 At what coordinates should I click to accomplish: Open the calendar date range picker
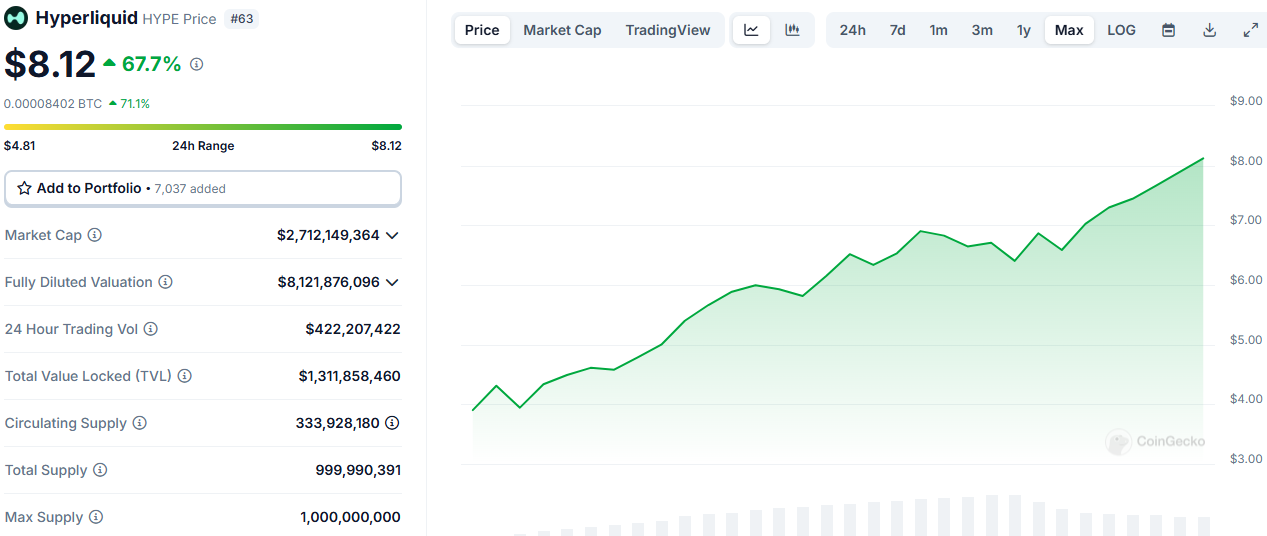(x=1168, y=30)
